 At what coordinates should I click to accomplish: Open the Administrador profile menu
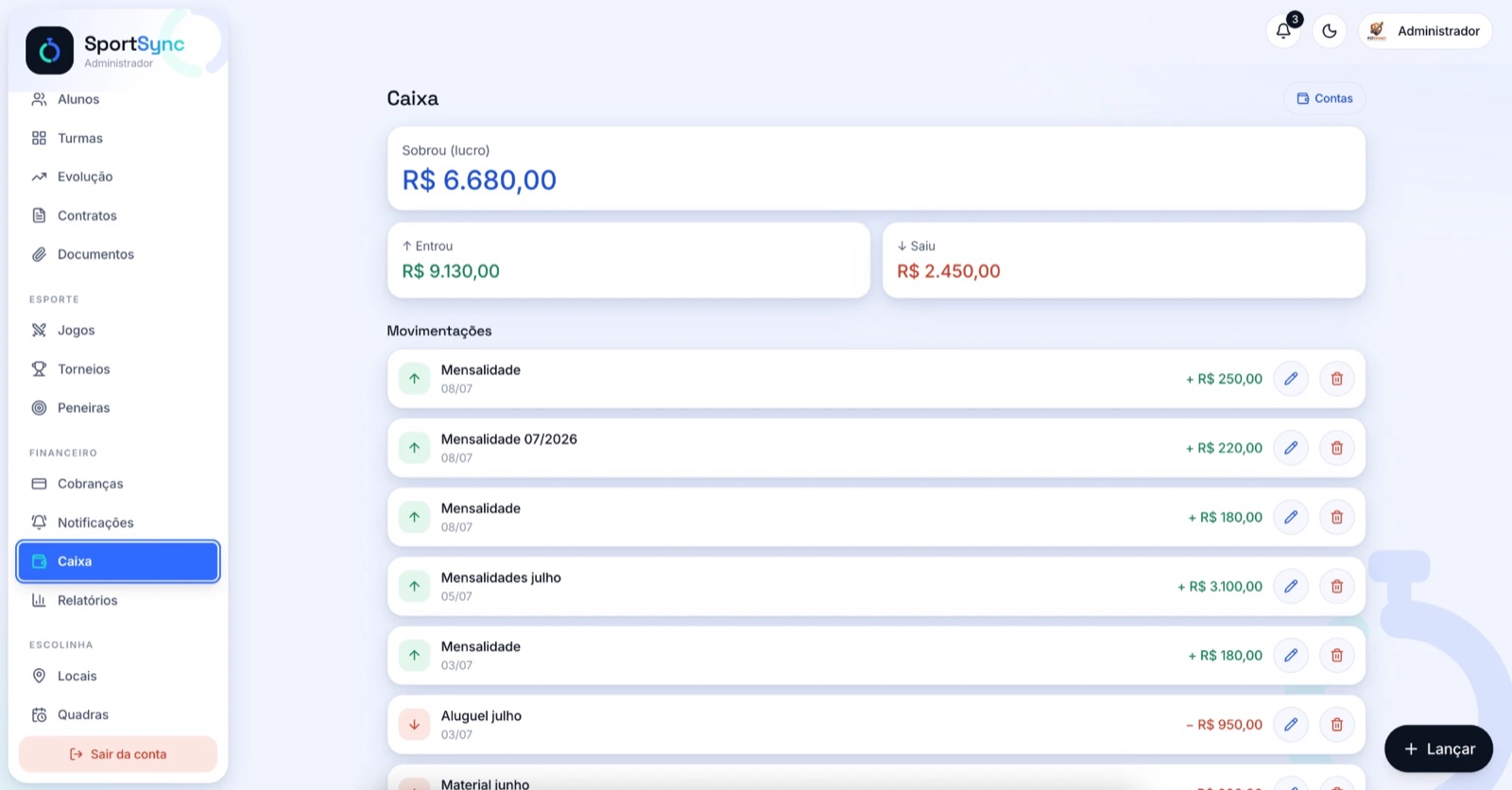pos(1425,31)
